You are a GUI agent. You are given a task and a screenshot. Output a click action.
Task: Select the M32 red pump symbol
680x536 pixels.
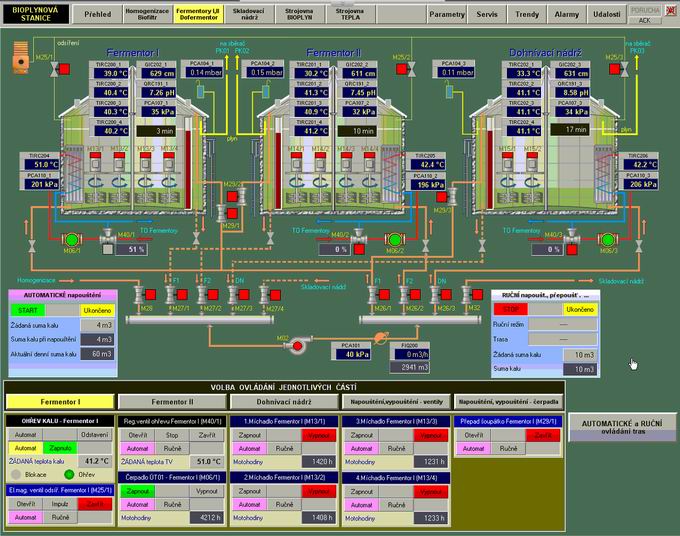coord(296,346)
